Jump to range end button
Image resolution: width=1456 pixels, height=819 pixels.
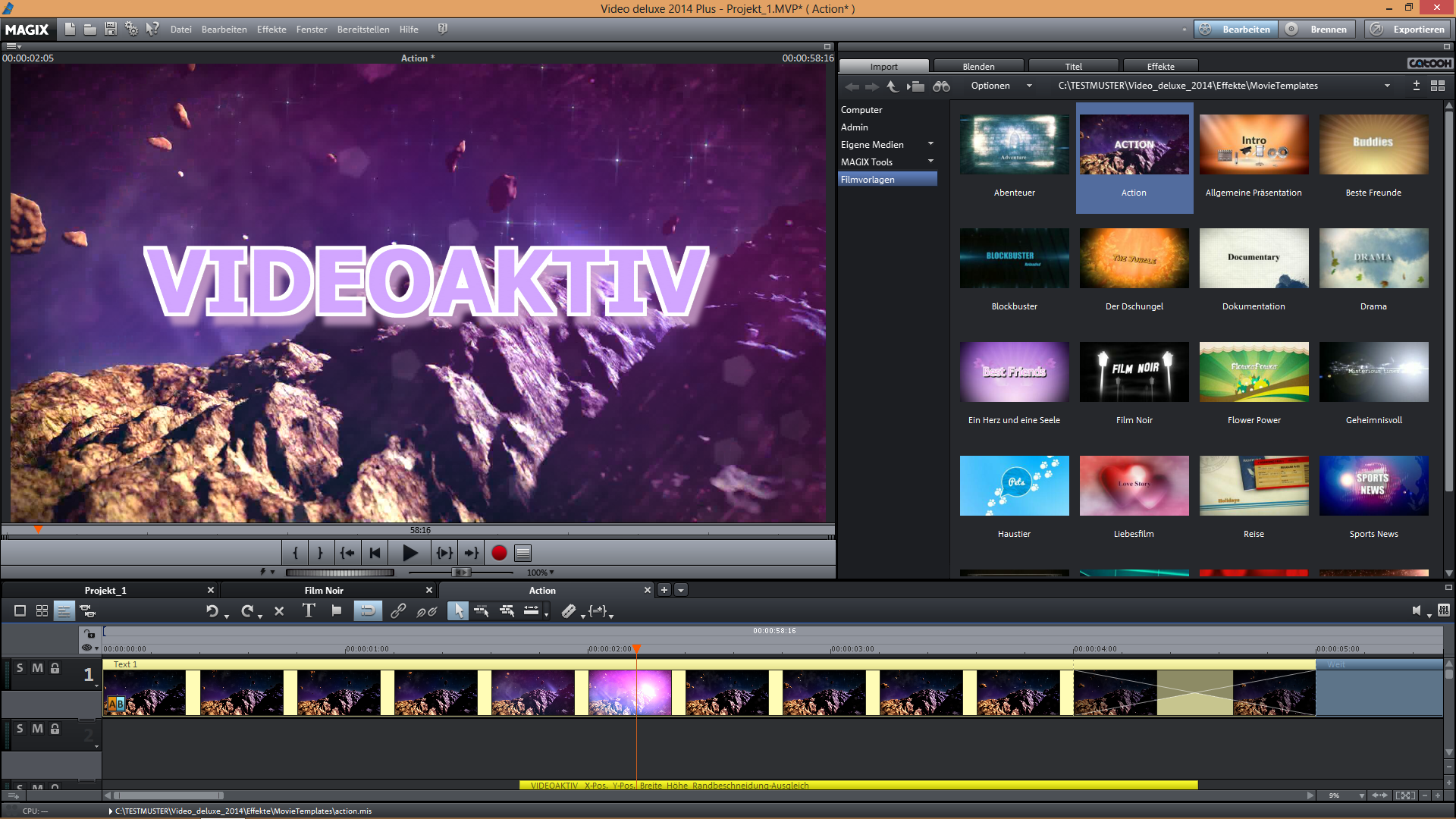point(471,553)
